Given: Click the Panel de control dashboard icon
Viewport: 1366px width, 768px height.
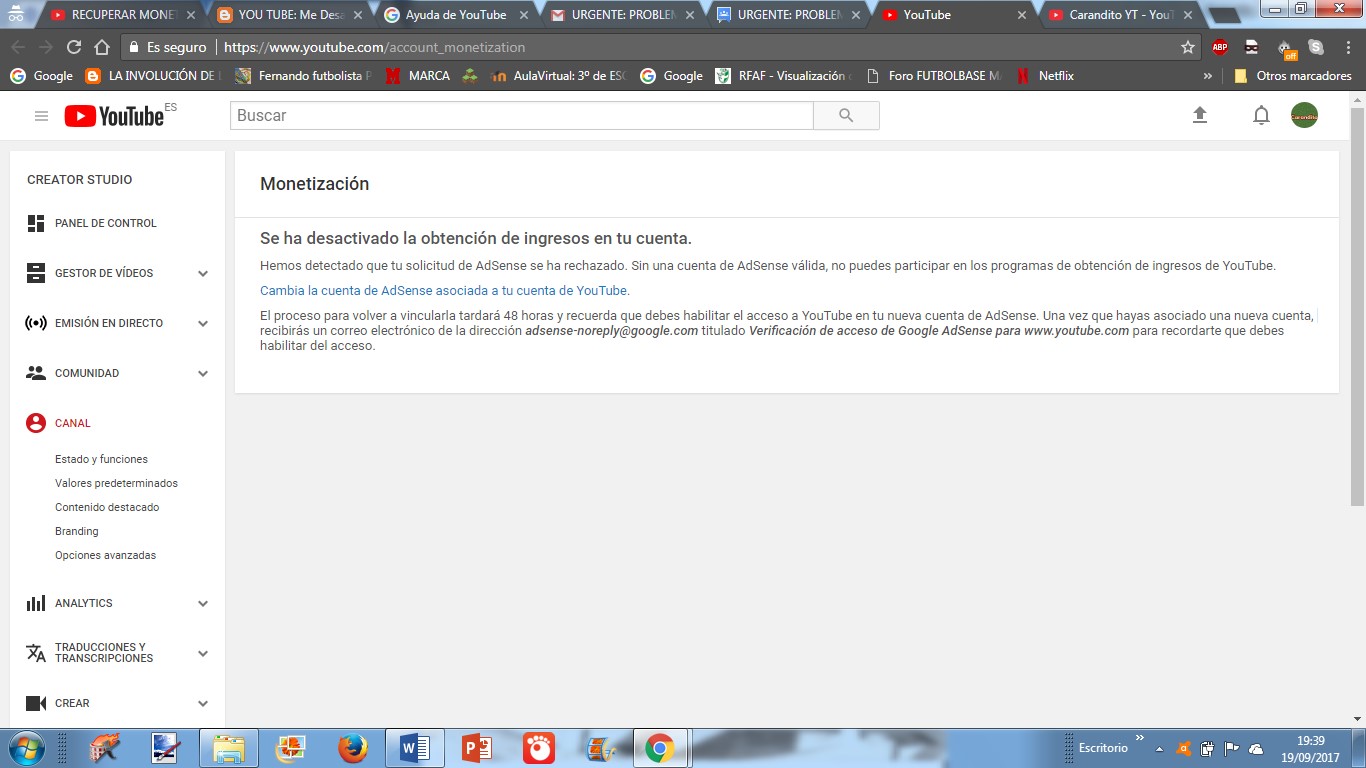Looking at the screenshot, I should pyautogui.click(x=36, y=223).
